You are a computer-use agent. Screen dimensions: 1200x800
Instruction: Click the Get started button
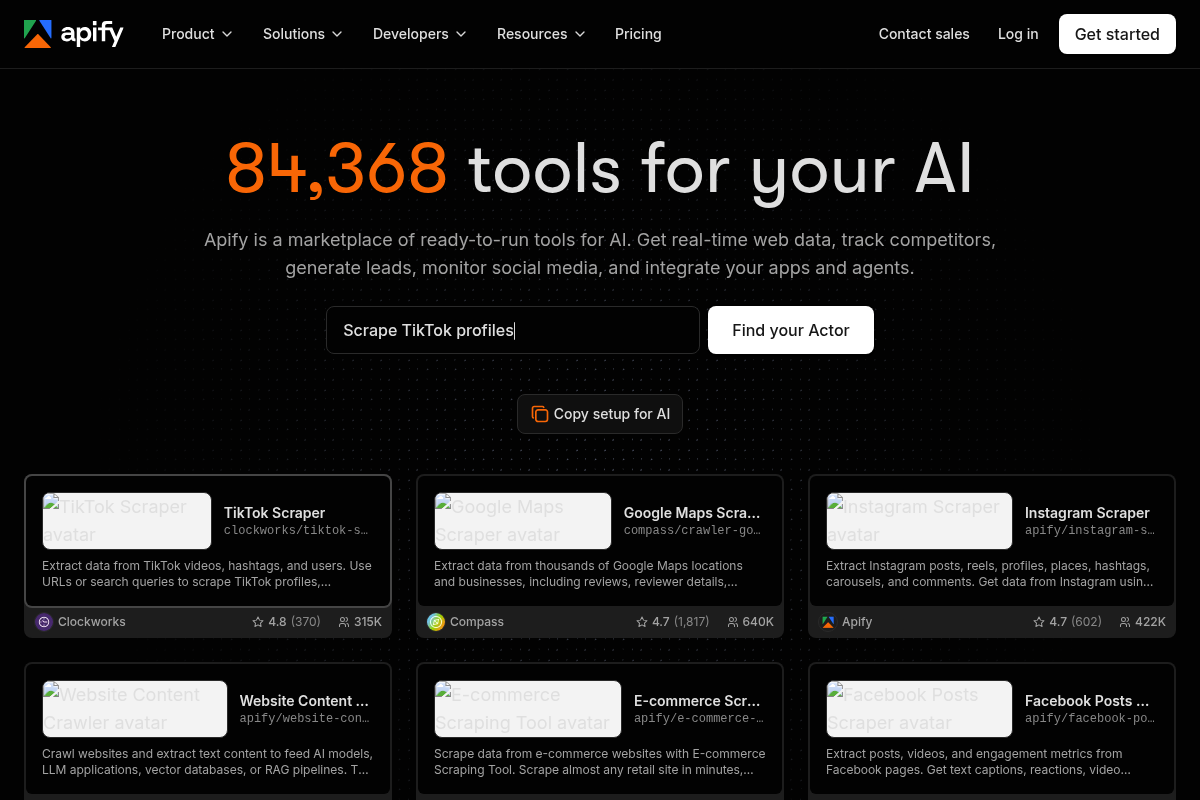coord(1117,34)
